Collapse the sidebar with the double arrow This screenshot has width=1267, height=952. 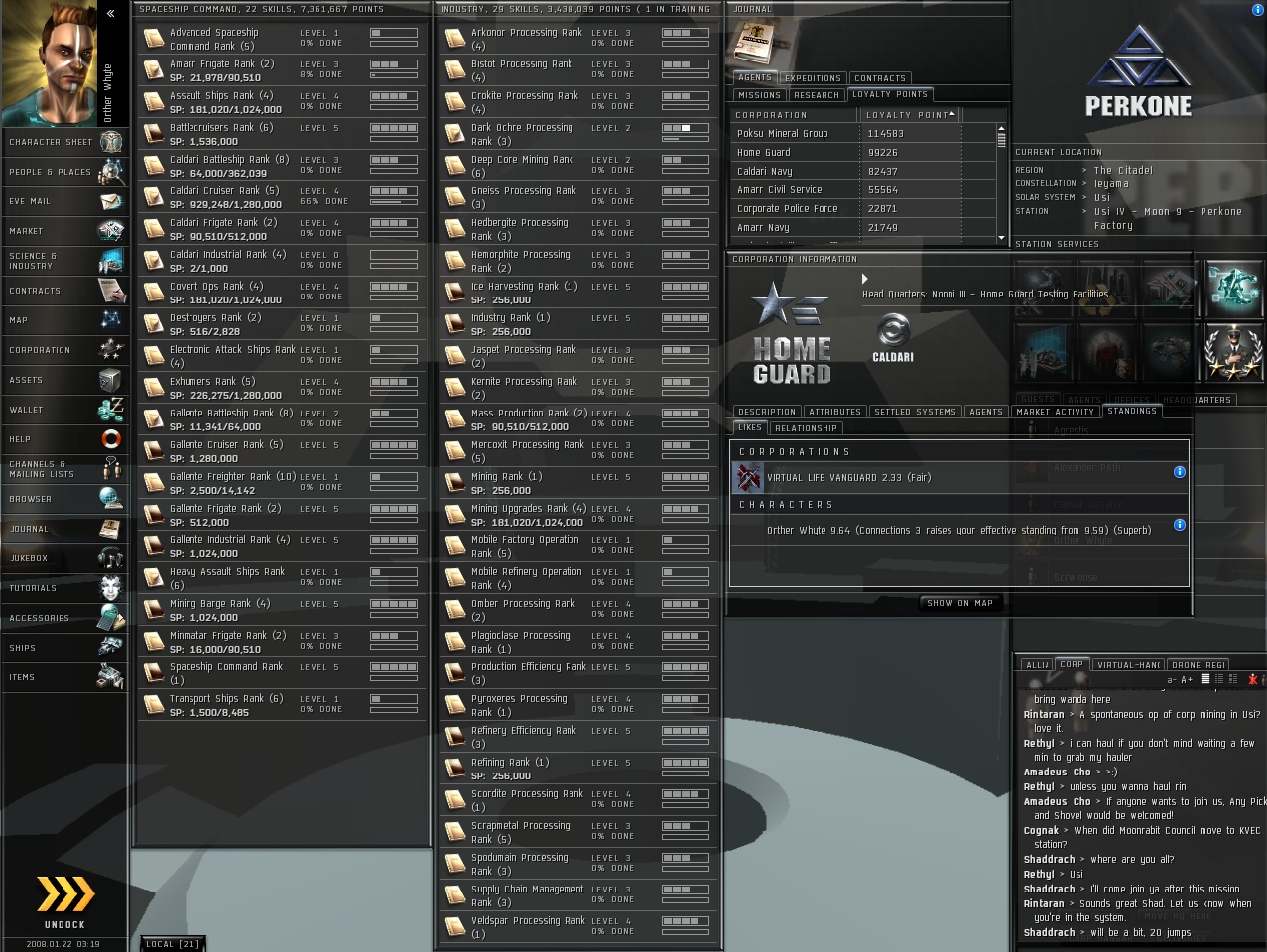[111, 13]
